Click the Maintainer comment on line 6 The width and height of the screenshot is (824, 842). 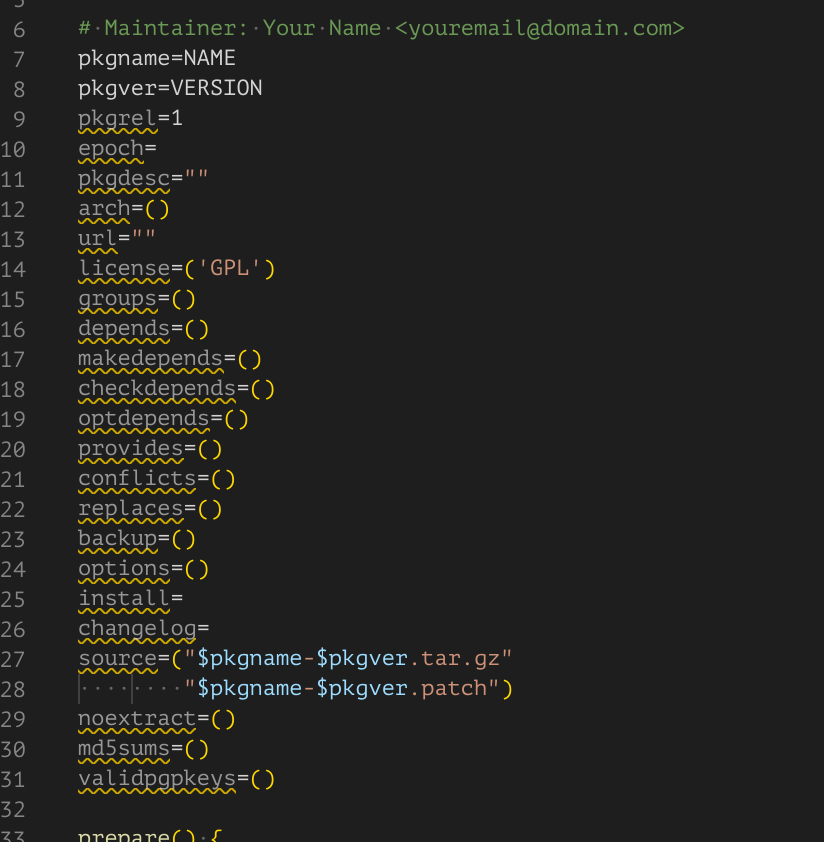381,28
